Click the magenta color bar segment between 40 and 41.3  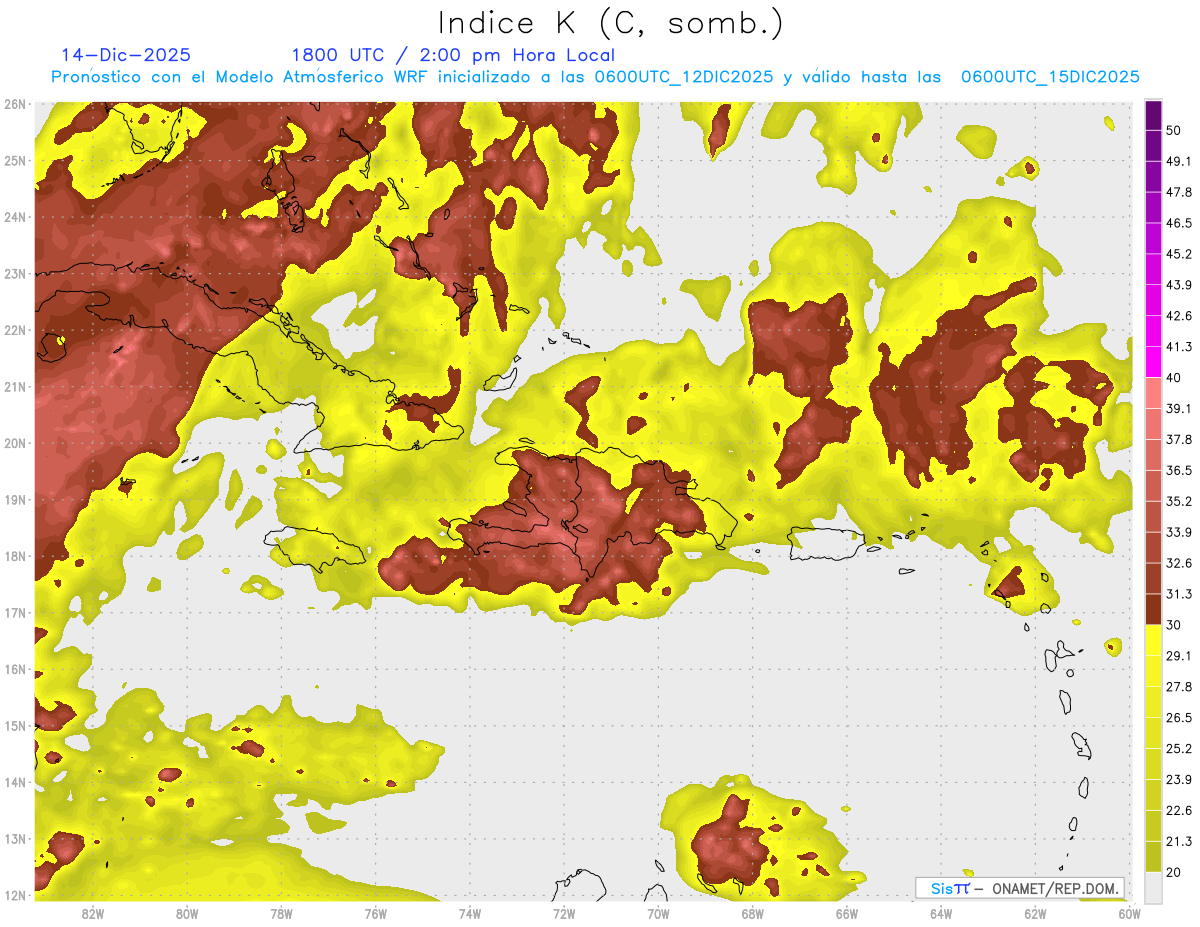click(1153, 361)
